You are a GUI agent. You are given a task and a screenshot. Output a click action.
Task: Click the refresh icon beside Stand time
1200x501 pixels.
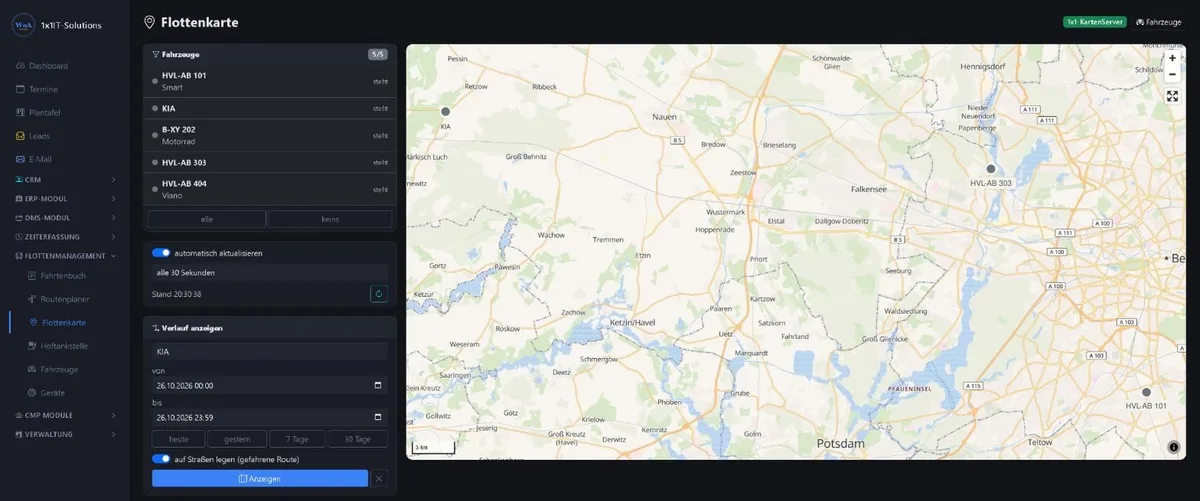pyautogui.click(x=379, y=294)
